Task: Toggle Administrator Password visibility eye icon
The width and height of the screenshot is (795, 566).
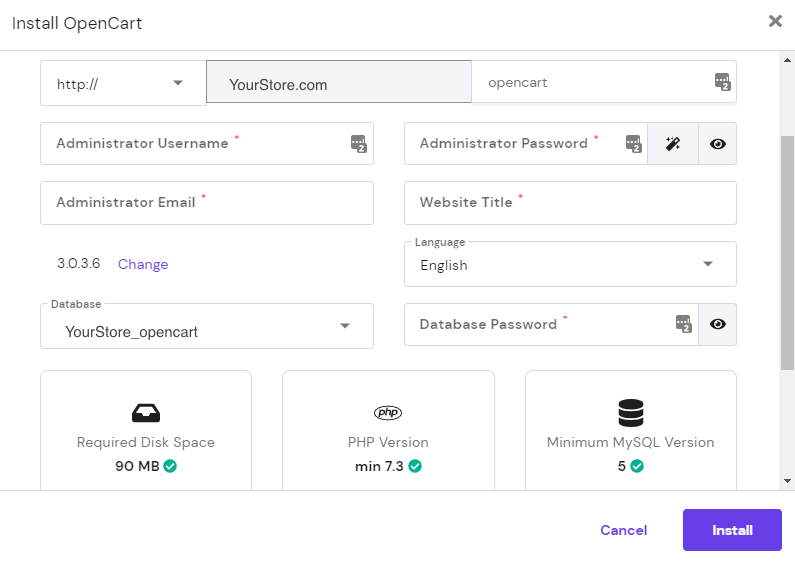Action: pyautogui.click(x=717, y=144)
